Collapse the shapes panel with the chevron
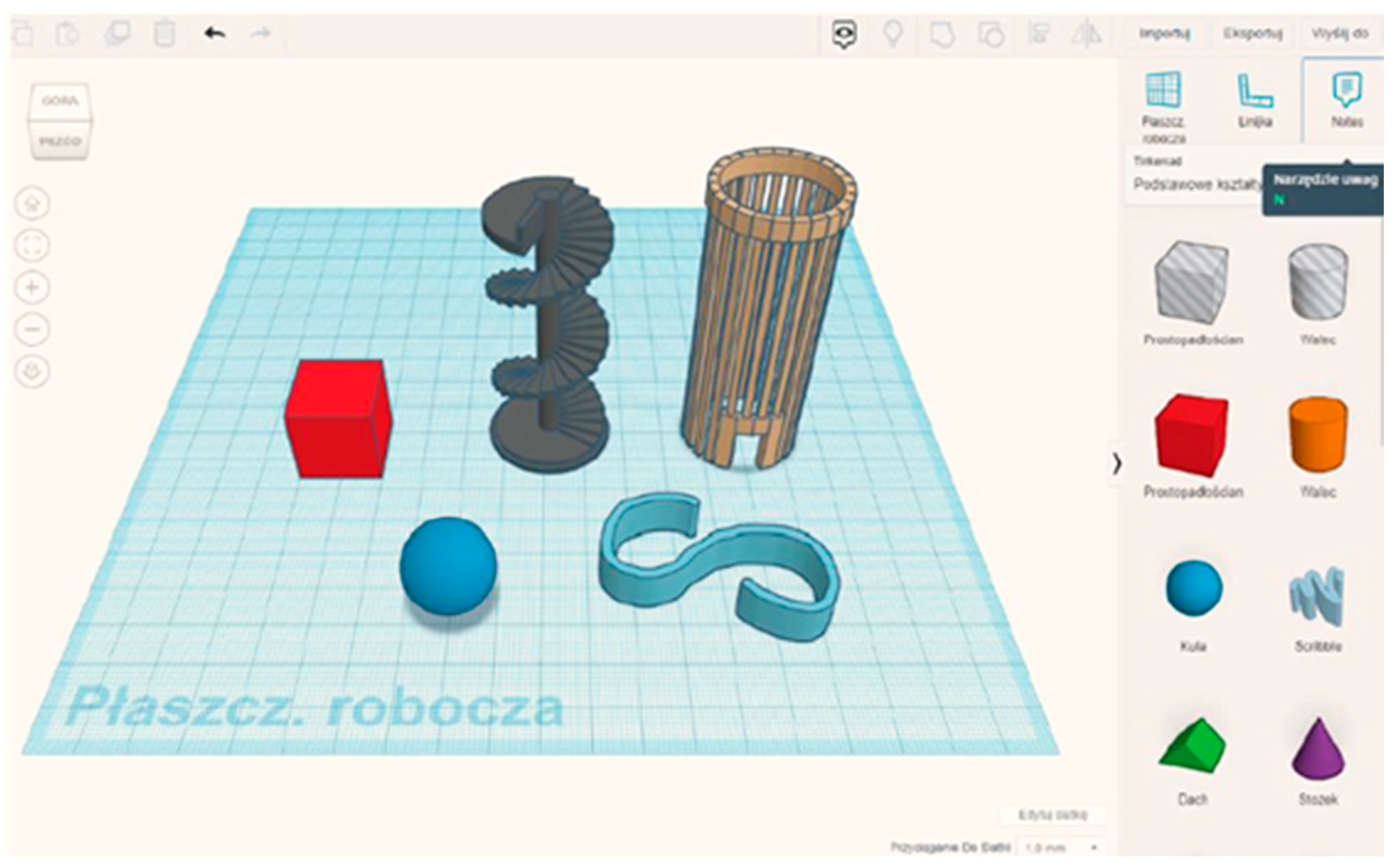This screenshot has height=868, width=1392. [1116, 464]
